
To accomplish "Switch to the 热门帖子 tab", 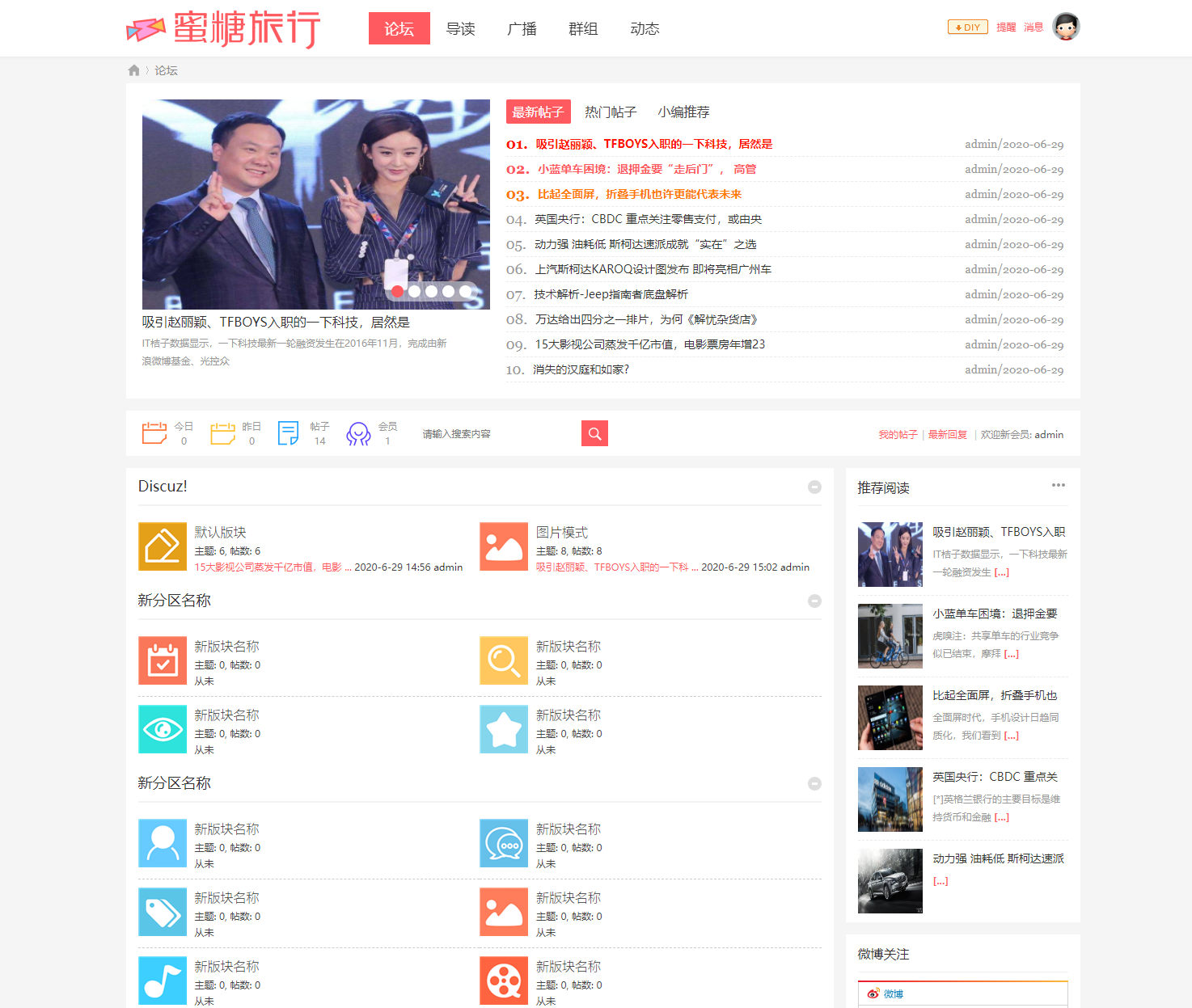I will coord(611,112).
